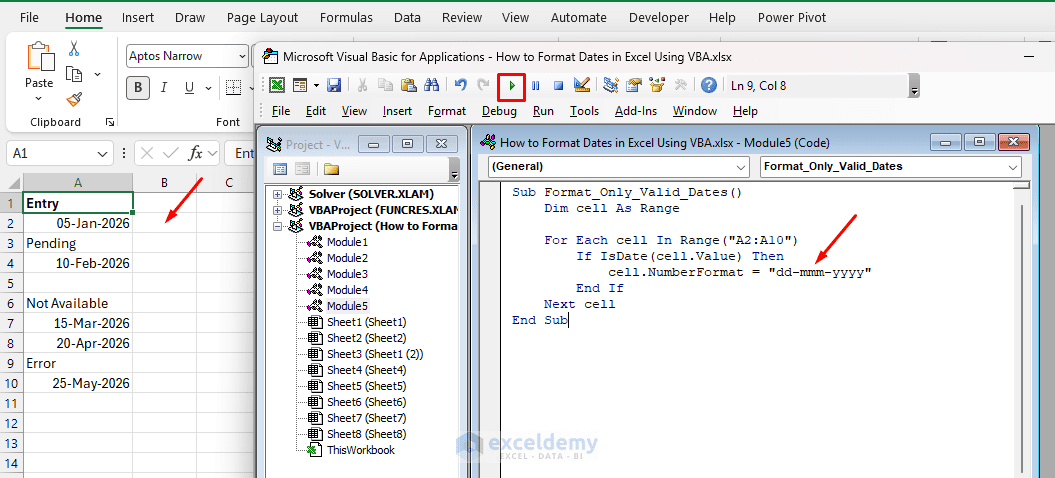
Task: Open VBA Help with the question mark icon
Action: coord(708,86)
